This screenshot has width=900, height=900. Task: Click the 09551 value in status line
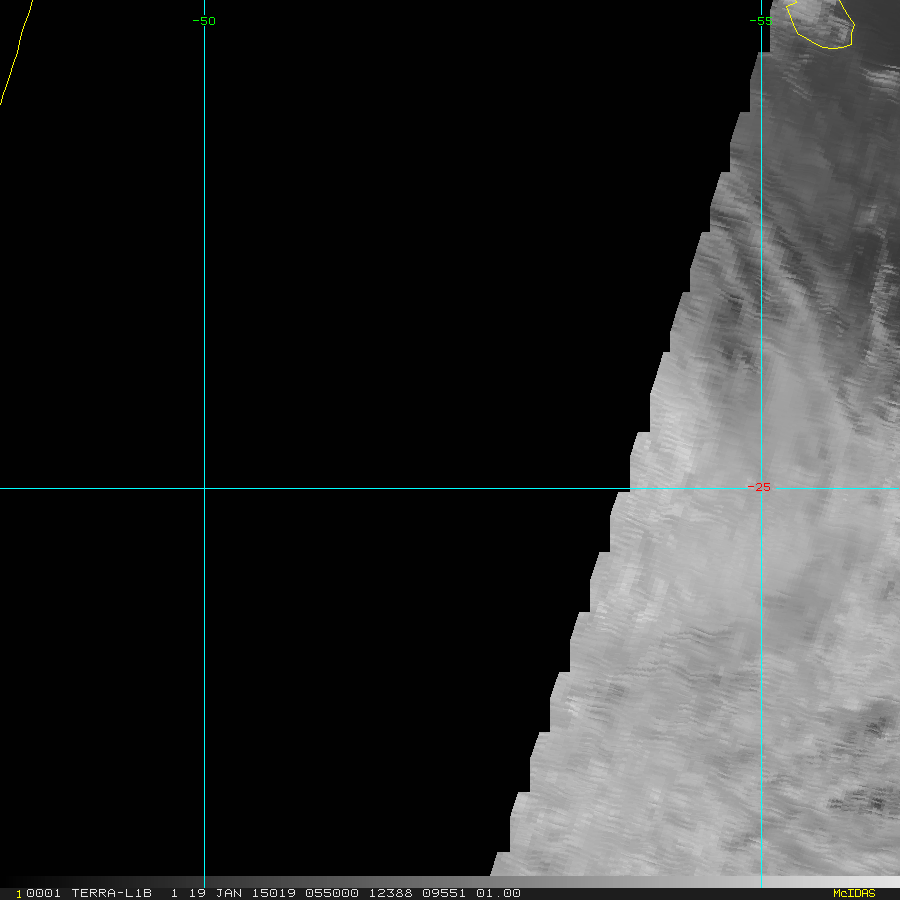(x=445, y=893)
